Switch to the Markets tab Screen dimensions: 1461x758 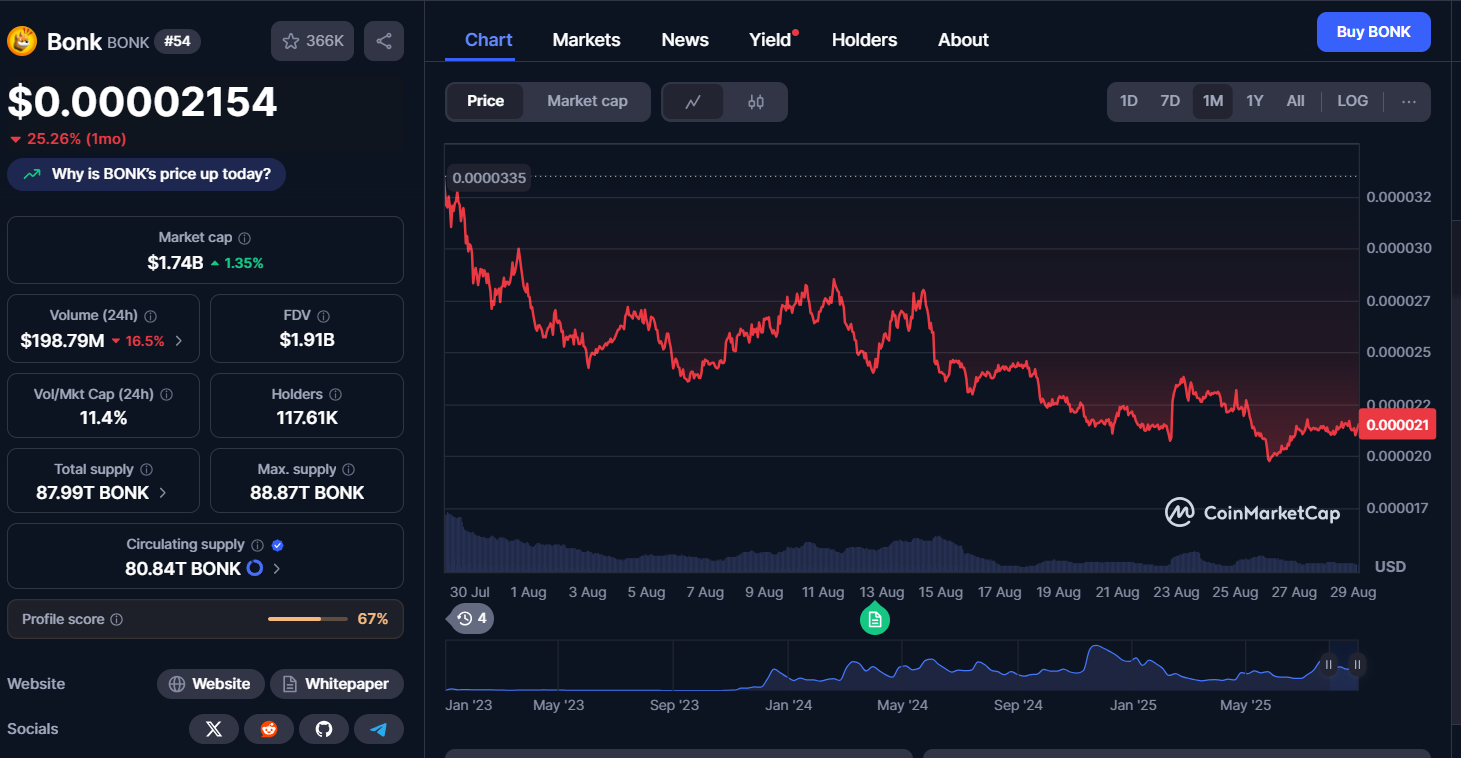pyautogui.click(x=586, y=40)
